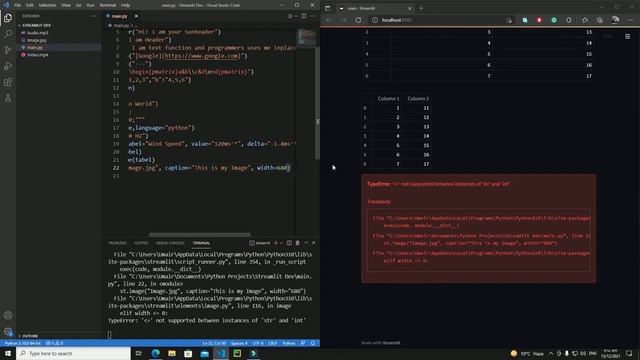Open the Manage gear in activity bar

8,331
